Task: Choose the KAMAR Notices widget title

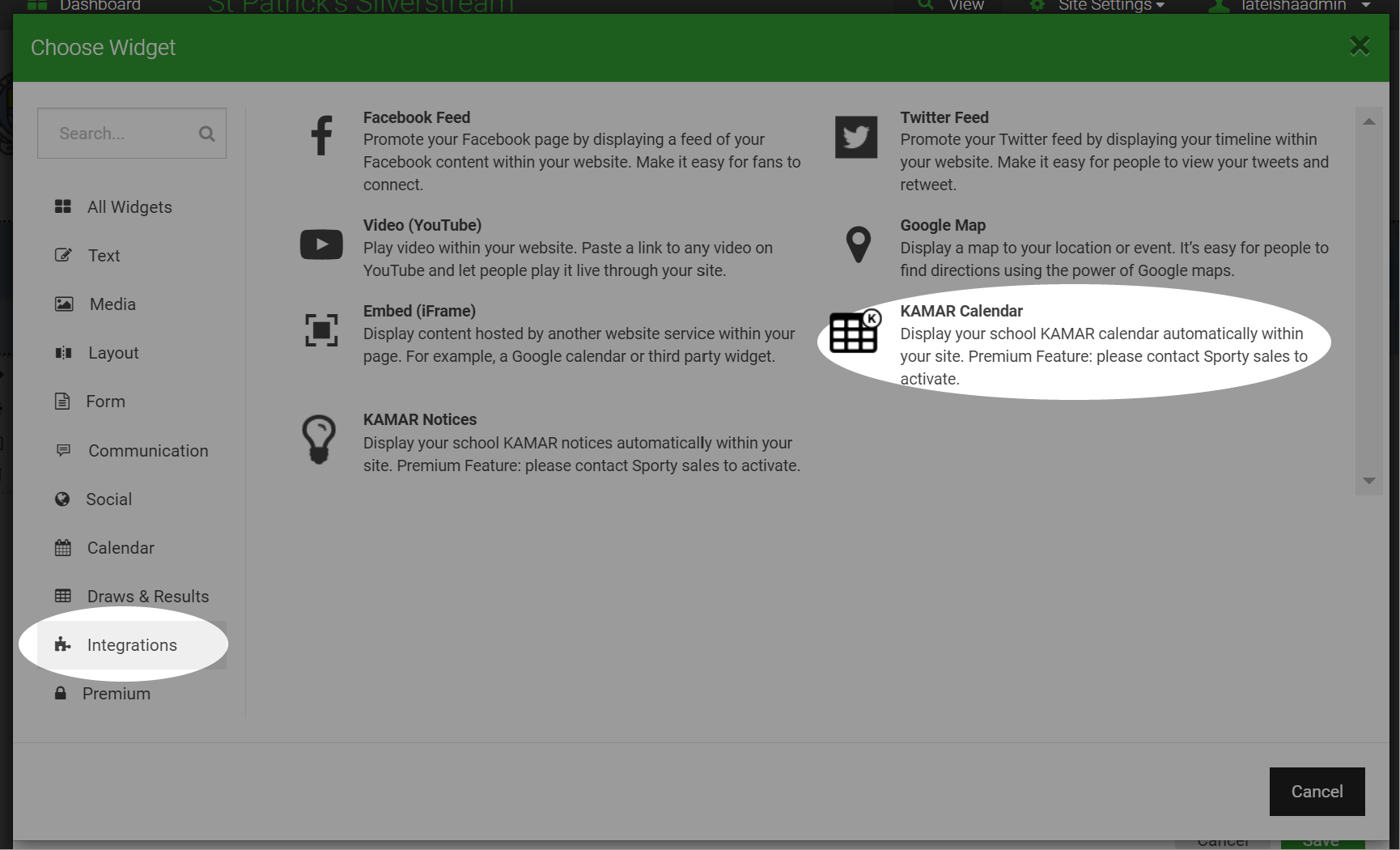Action: (x=419, y=419)
